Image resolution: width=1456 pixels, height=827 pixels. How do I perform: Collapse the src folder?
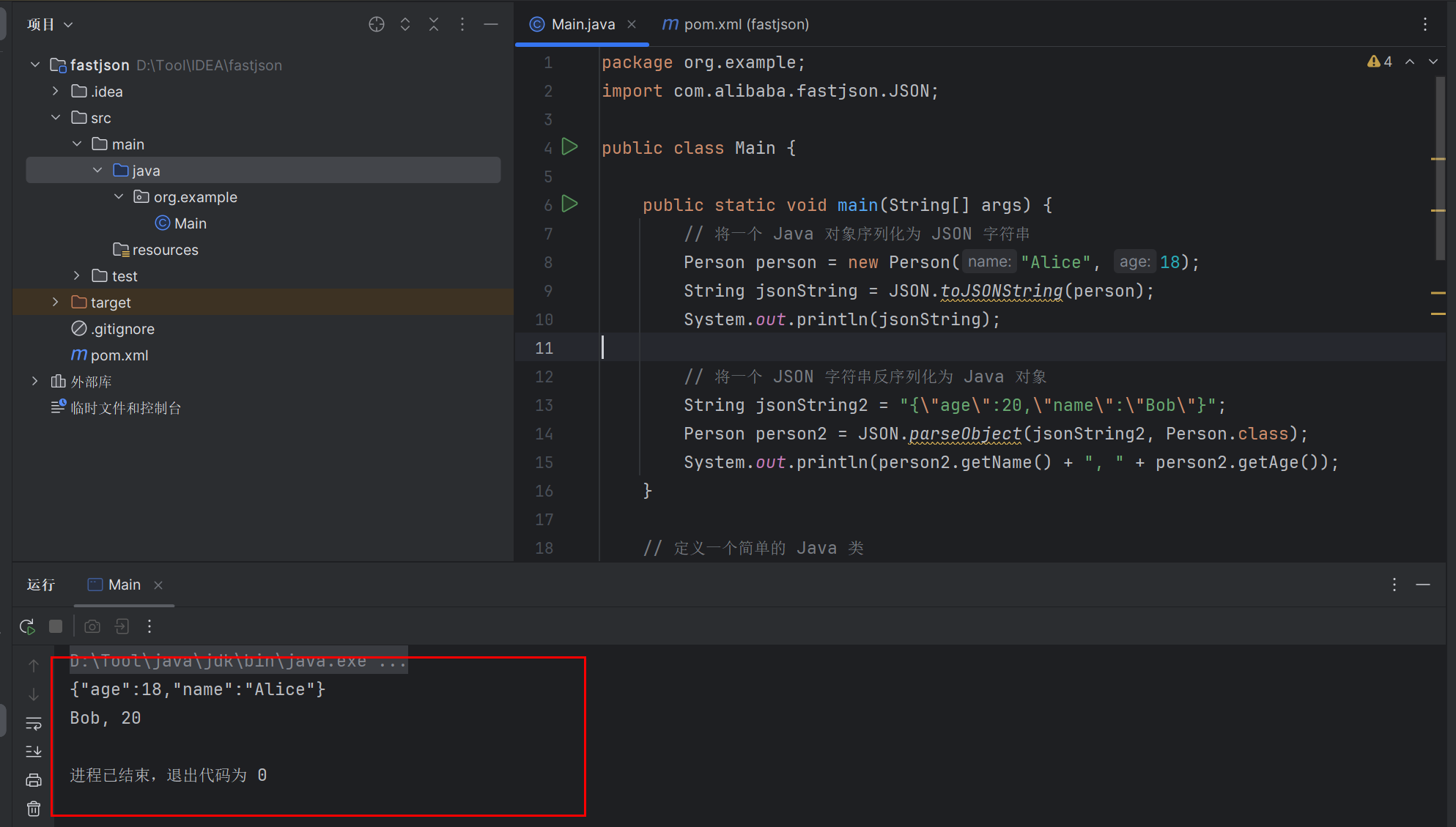pyautogui.click(x=56, y=117)
